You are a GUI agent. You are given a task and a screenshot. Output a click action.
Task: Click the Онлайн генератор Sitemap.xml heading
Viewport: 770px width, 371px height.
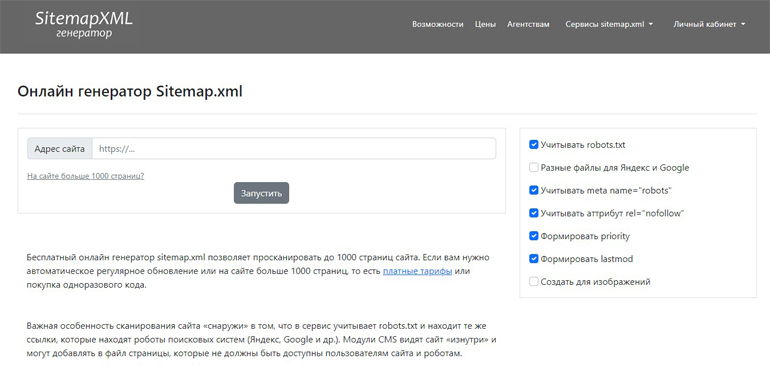click(x=130, y=91)
